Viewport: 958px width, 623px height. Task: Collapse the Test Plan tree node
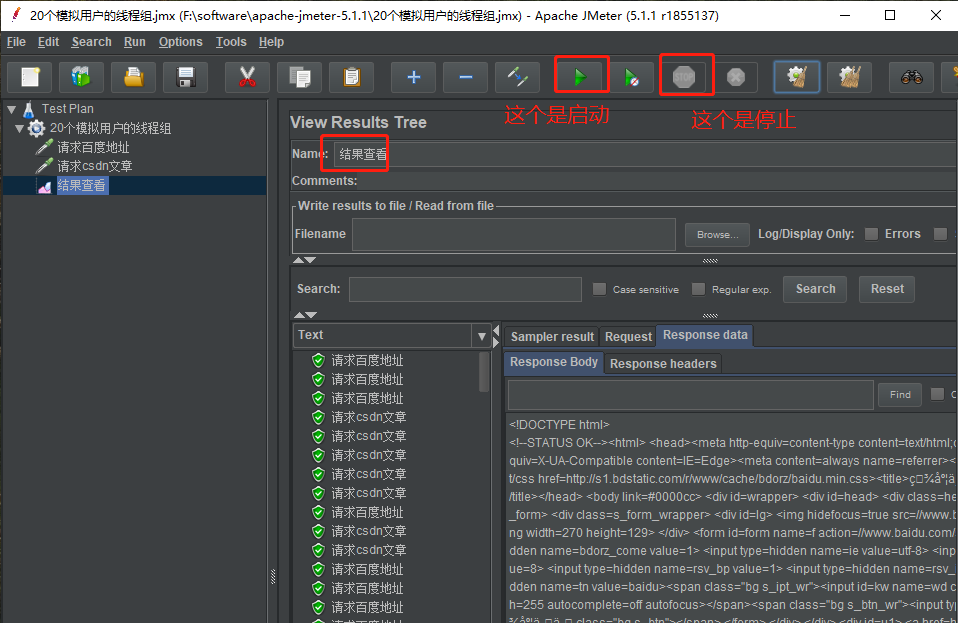pyautogui.click(x=12, y=109)
